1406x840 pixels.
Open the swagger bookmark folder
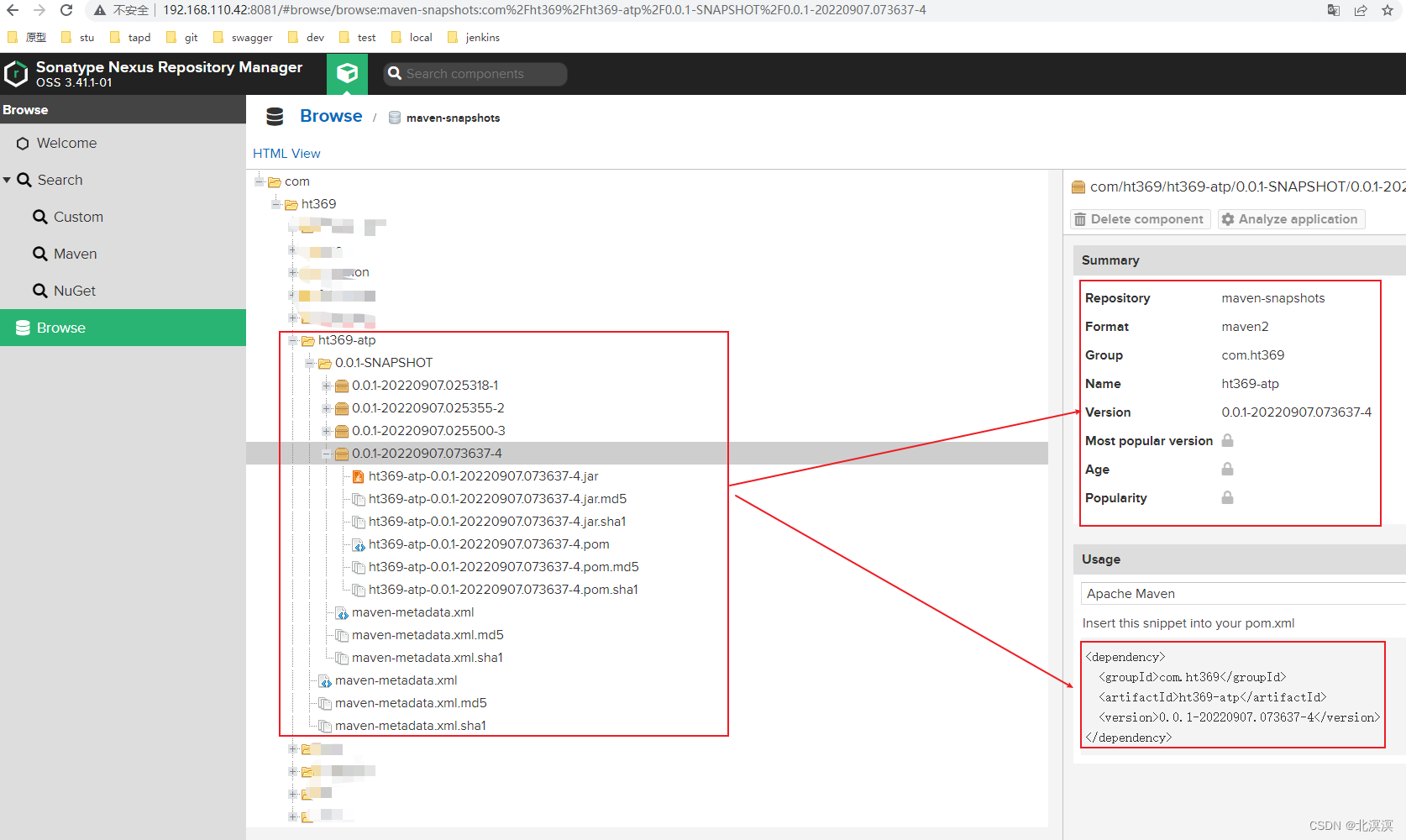[x=244, y=37]
